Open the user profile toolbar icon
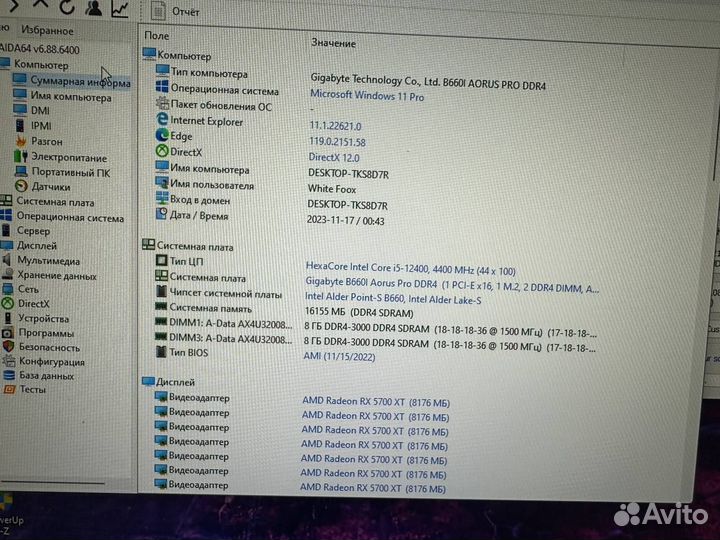Image resolution: width=720 pixels, height=540 pixels. pos(94,7)
